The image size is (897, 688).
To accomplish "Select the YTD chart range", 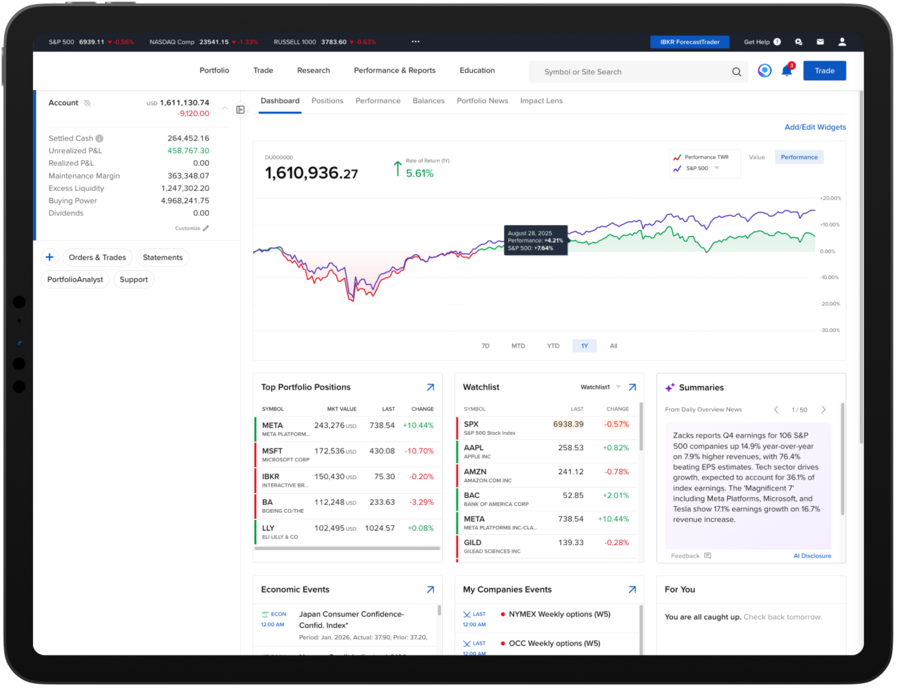I will tap(553, 346).
